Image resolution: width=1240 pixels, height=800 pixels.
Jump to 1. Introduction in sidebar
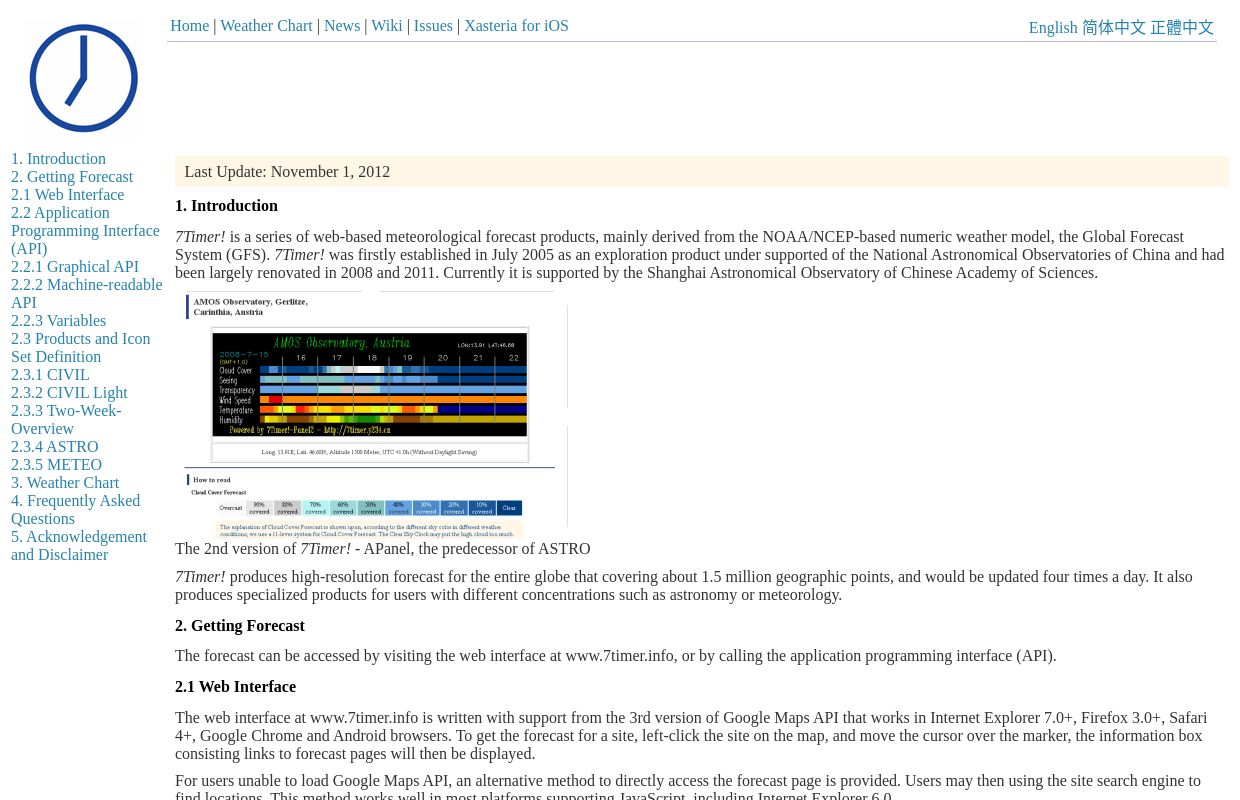tap(58, 159)
